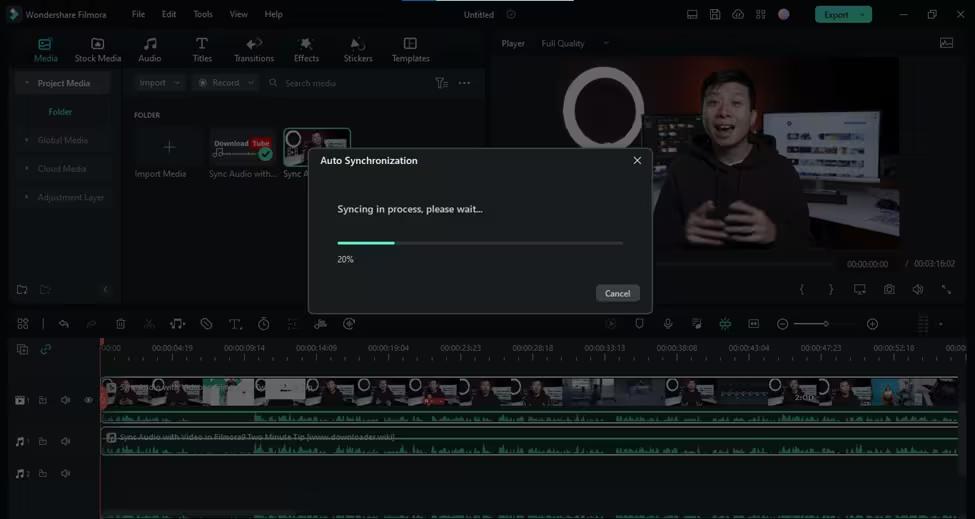This screenshot has width=975, height=519.
Task: Toggle fullscreen preview icon
Action: [946, 290]
